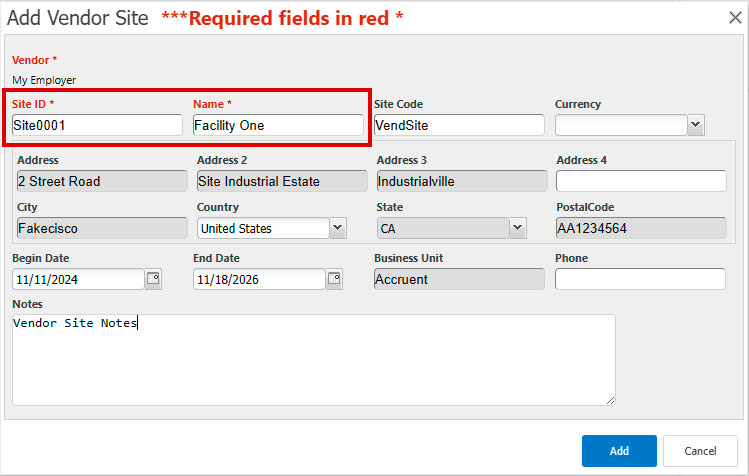Click the 'Add Vendor Site' title text
Image resolution: width=749 pixels, height=476 pixels.
click(x=78, y=18)
